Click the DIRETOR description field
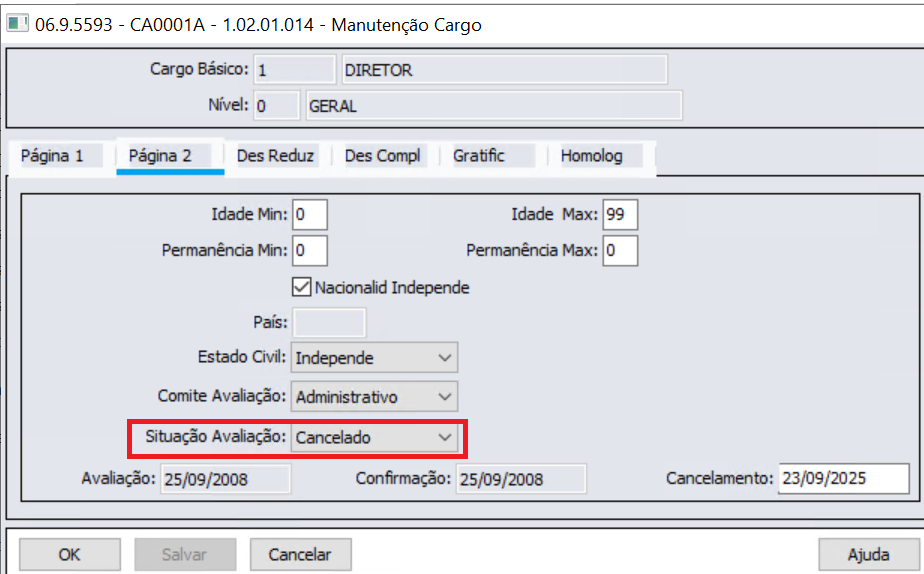This screenshot has height=574, width=924. pyautogui.click(x=504, y=70)
